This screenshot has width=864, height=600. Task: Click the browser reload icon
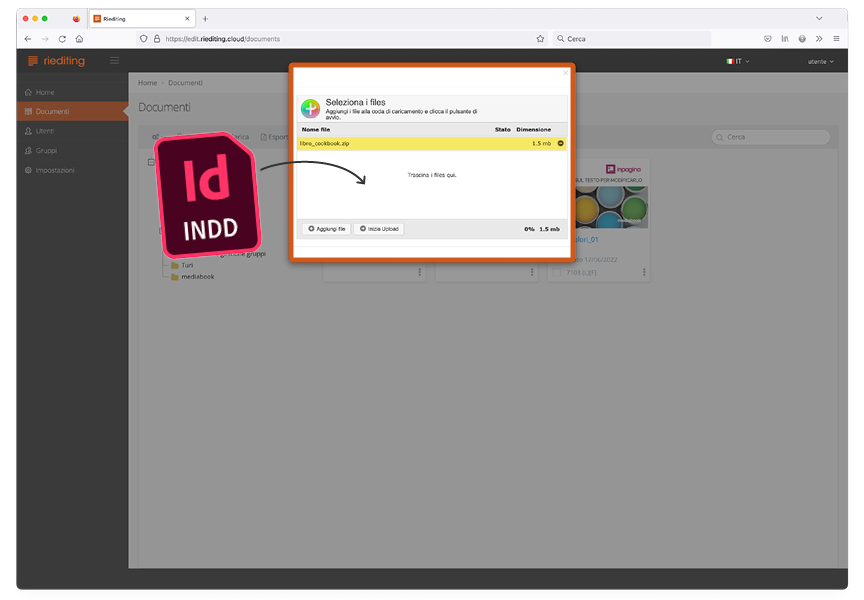[62, 39]
